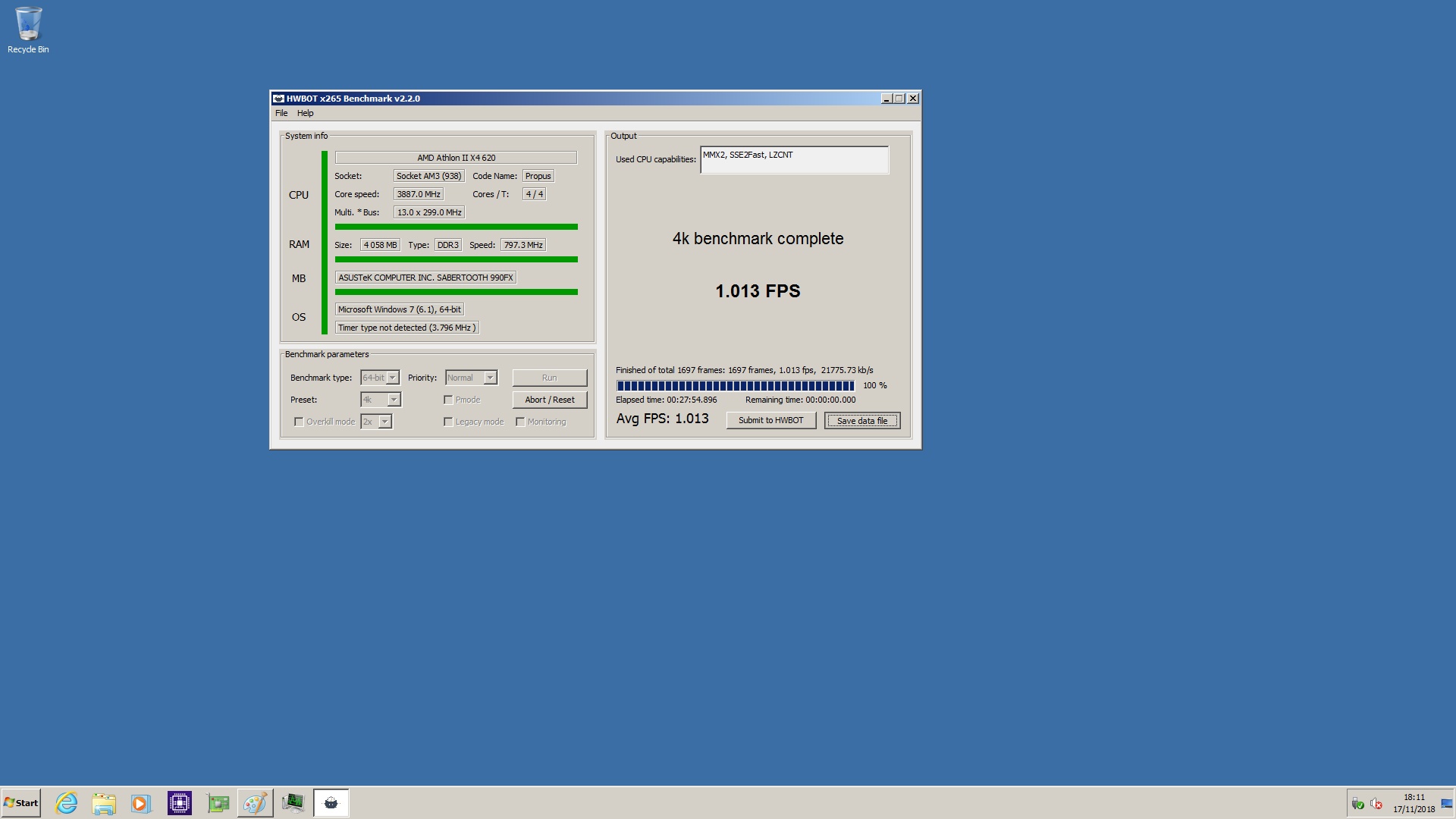Minimize the HWBOT x265 window

886,99
